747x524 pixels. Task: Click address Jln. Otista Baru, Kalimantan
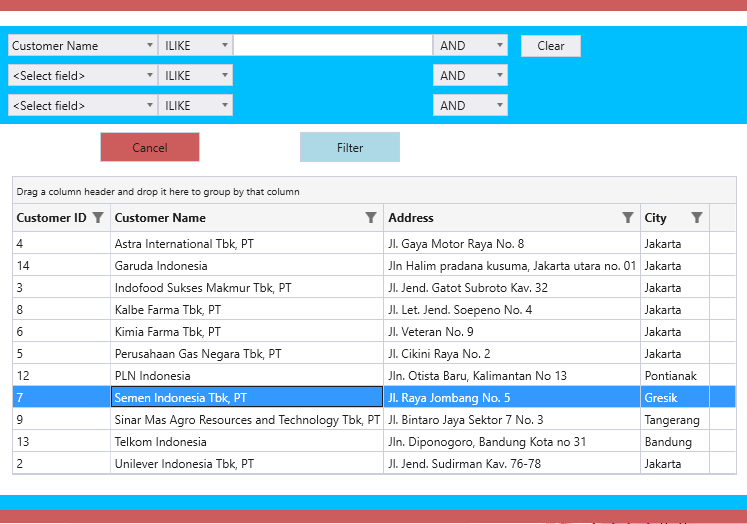click(x=512, y=375)
